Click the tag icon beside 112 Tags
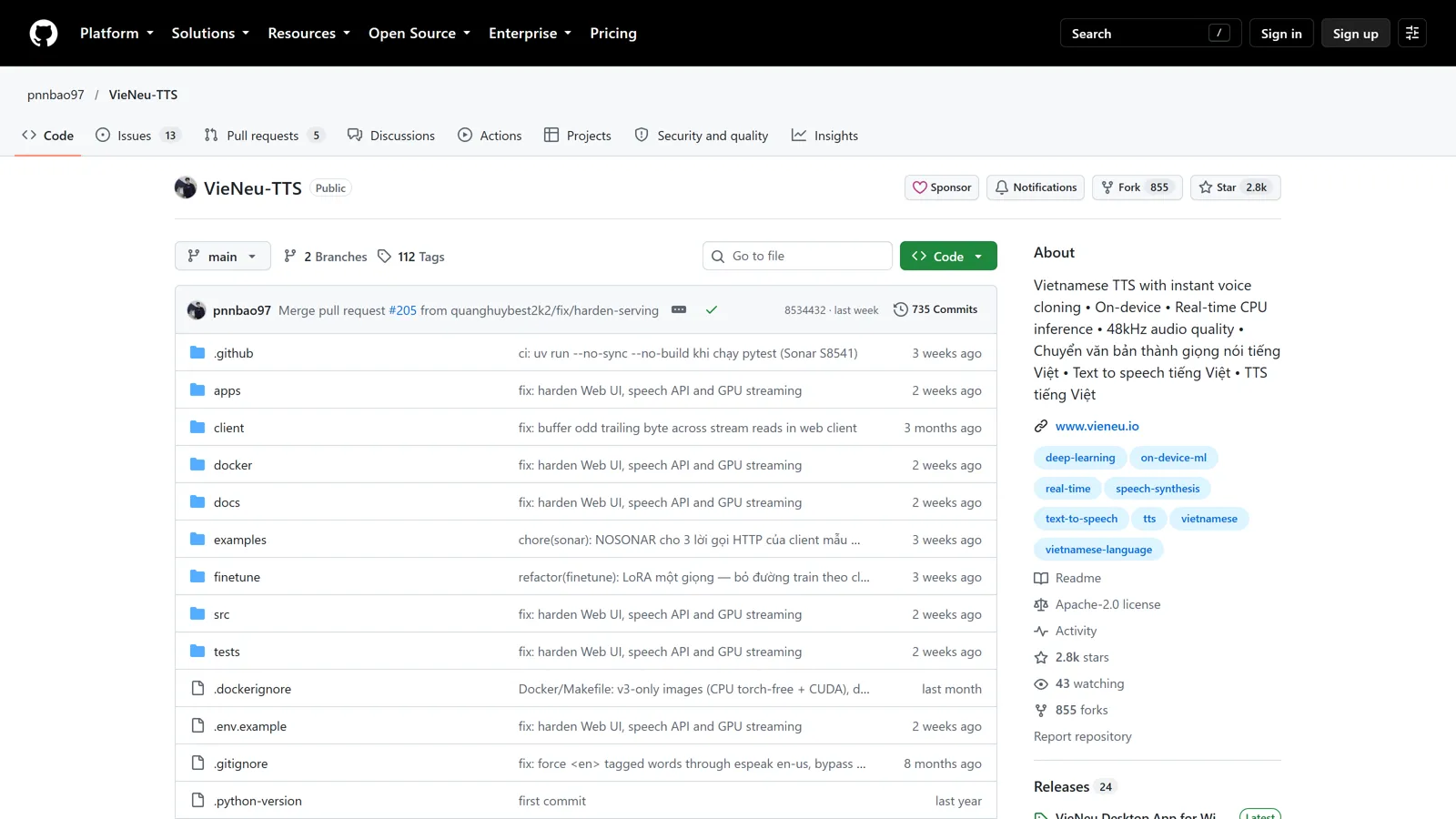Viewport: 1456px width, 819px height. (x=385, y=257)
